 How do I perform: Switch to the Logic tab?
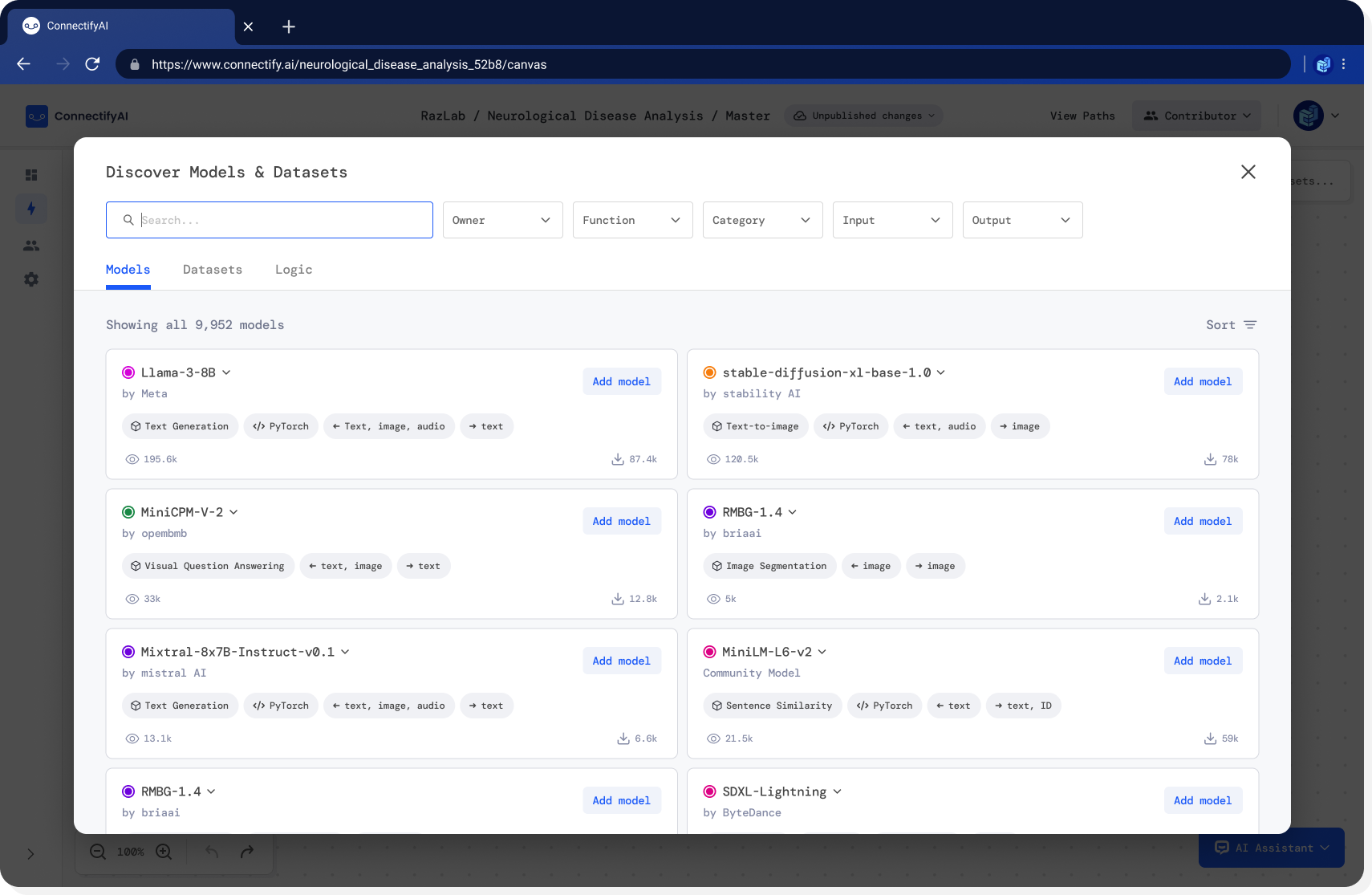(294, 270)
